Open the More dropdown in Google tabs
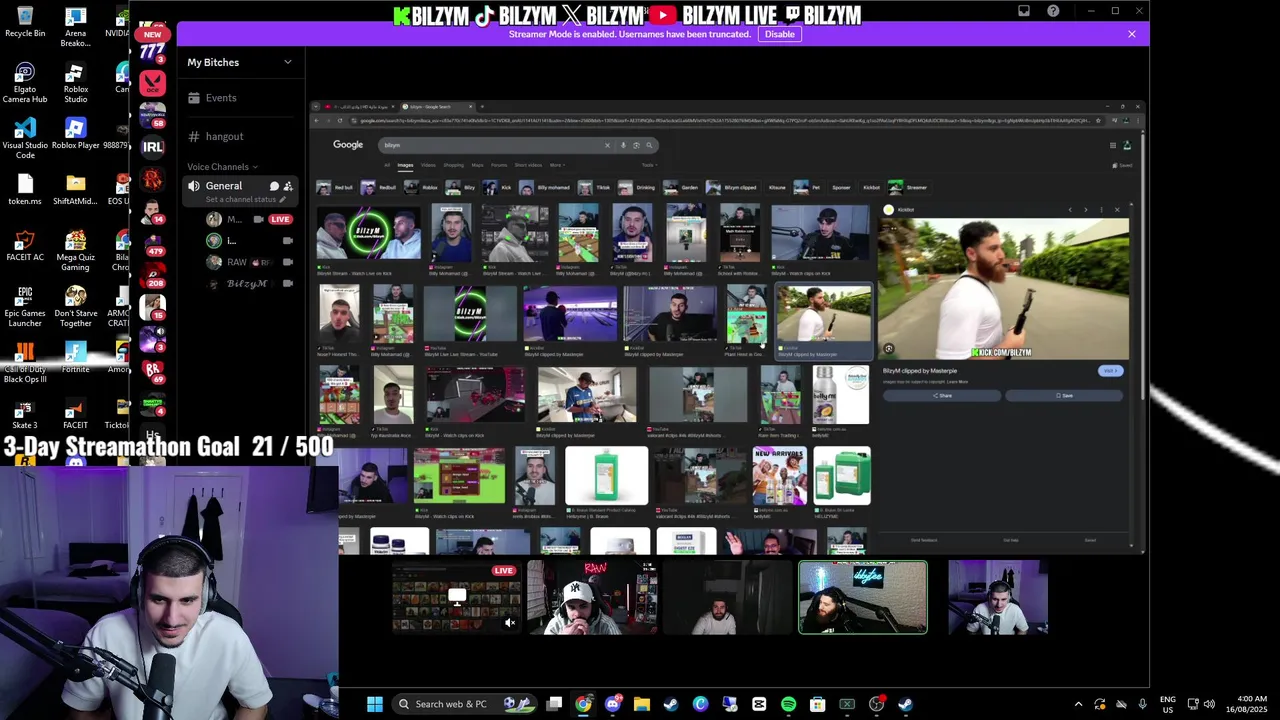This screenshot has width=1280, height=720. (557, 165)
